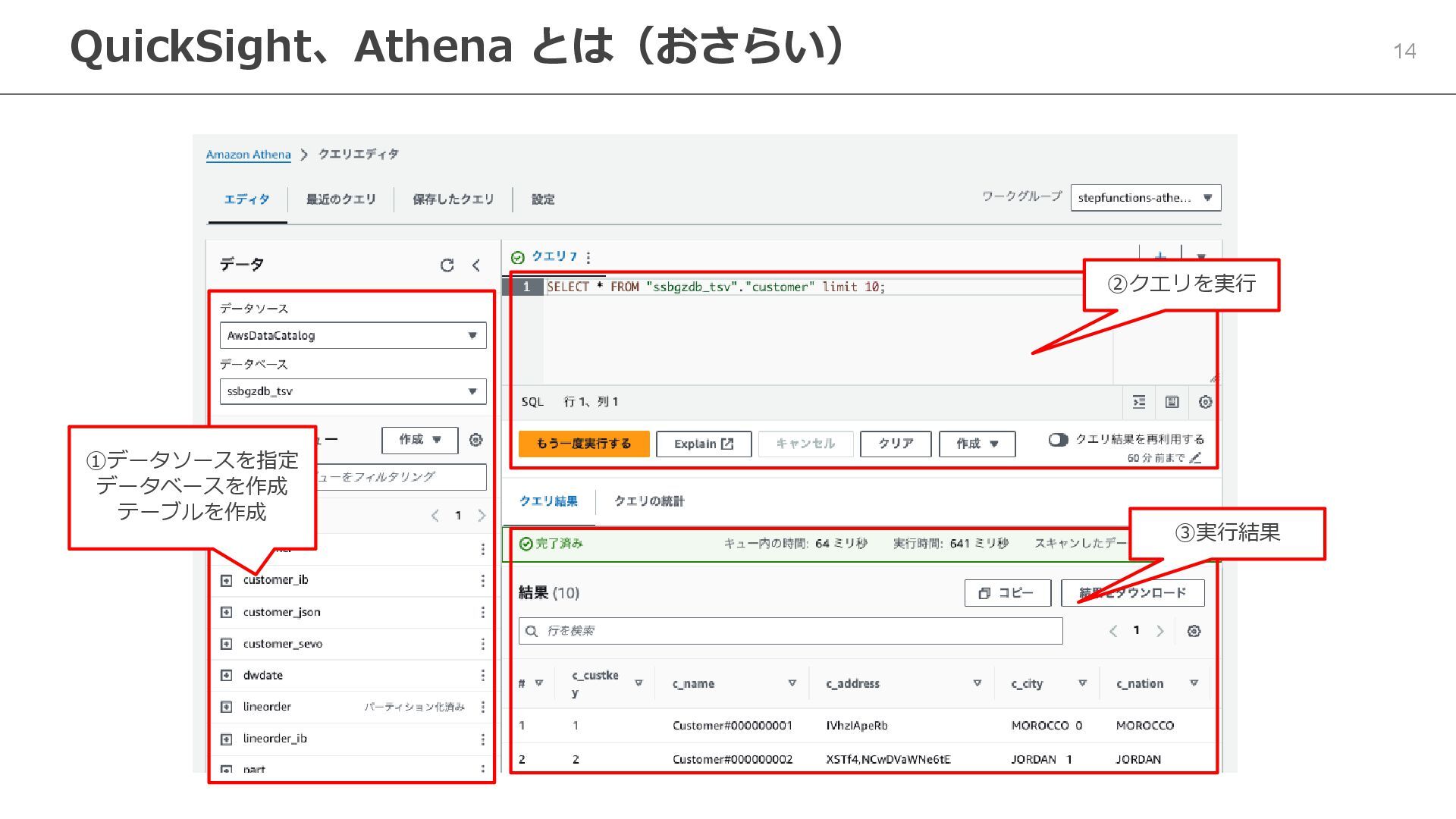This screenshot has width=1456, height=819.
Task: Click the IVhzIApeRb address cell
Action: [x=857, y=726]
